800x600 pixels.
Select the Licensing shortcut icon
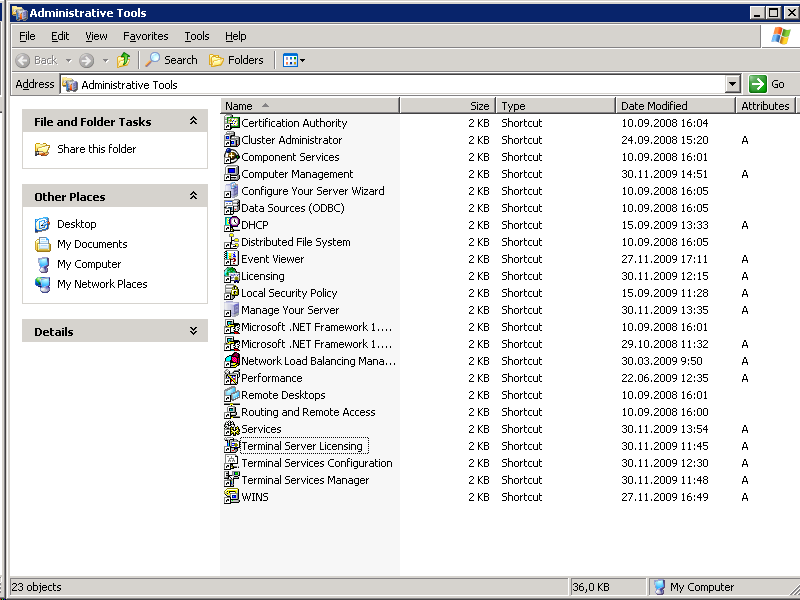click(232, 276)
